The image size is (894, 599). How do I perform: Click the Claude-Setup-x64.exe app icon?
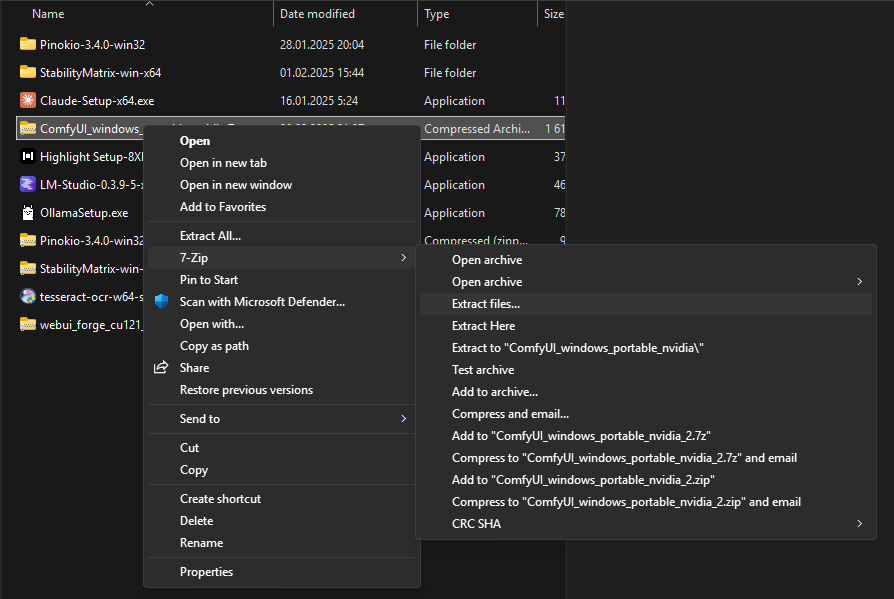click(28, 101)
